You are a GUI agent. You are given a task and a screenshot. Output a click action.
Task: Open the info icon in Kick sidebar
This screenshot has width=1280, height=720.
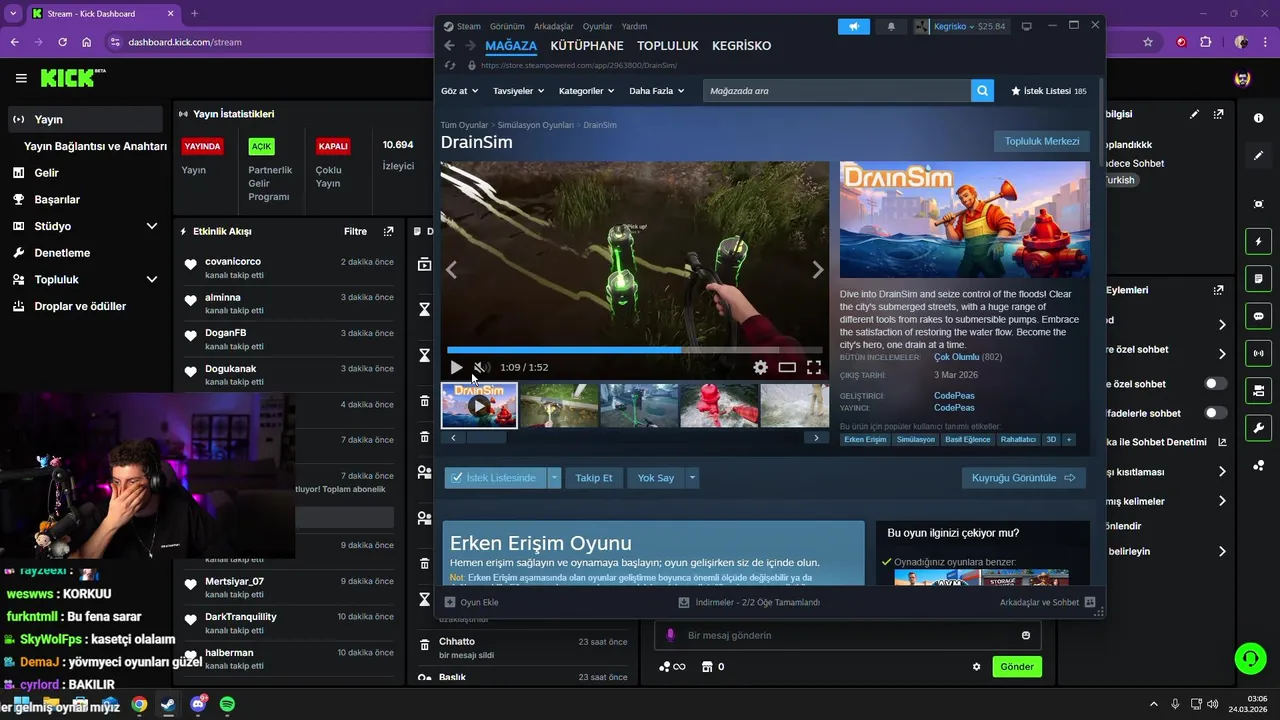1258,118
